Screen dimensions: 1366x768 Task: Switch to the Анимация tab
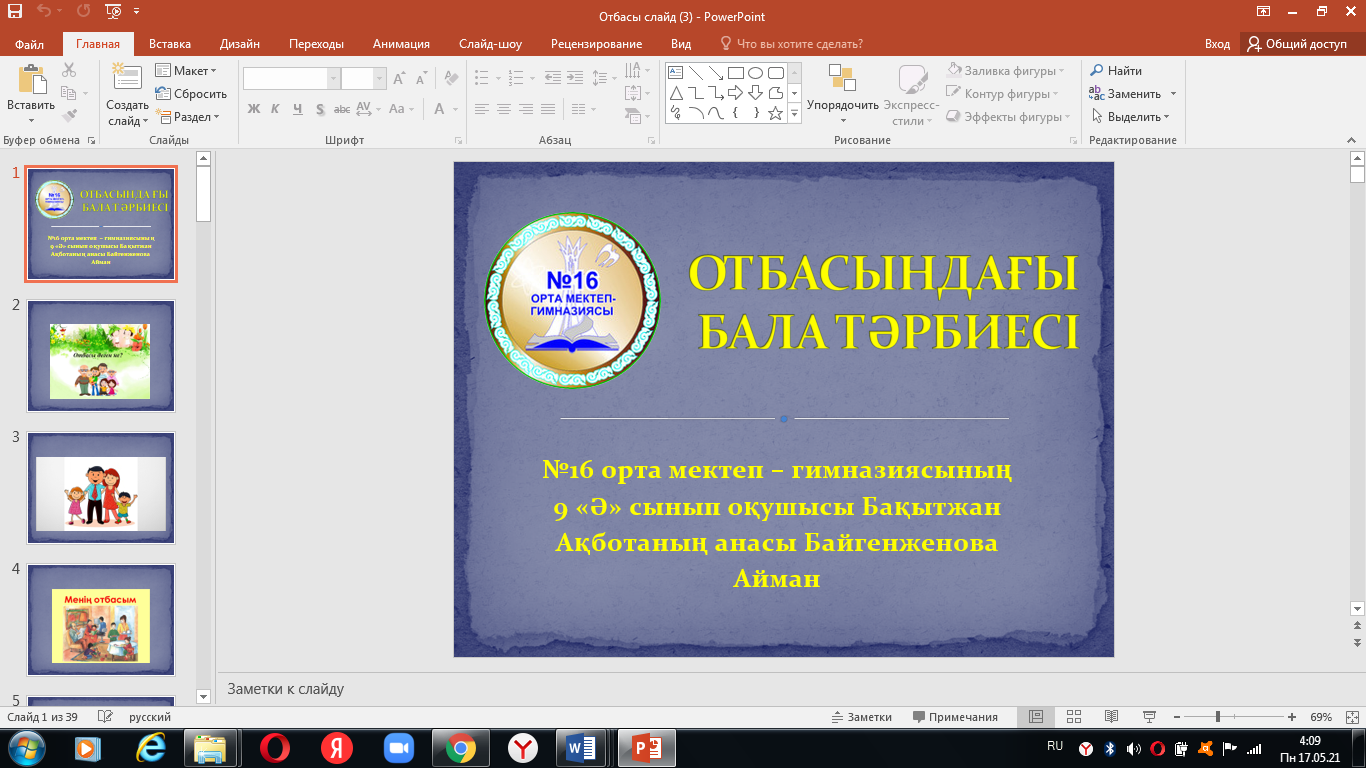tap(401, 44)
